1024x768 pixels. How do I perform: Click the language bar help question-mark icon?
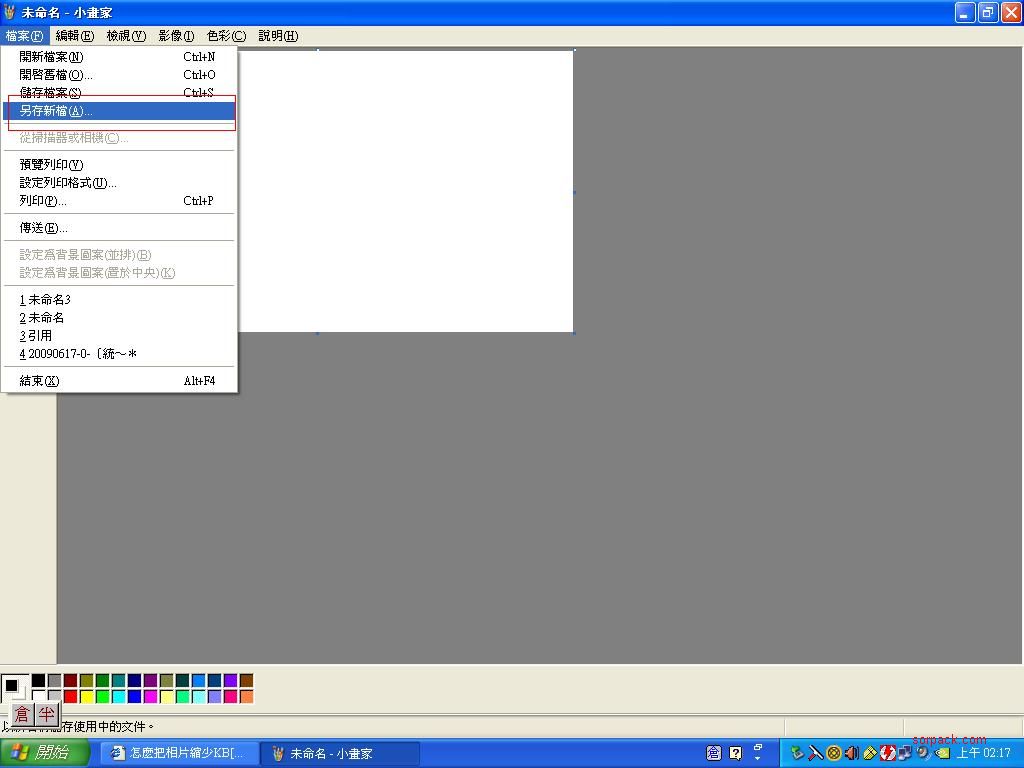(x=736, y=753)
